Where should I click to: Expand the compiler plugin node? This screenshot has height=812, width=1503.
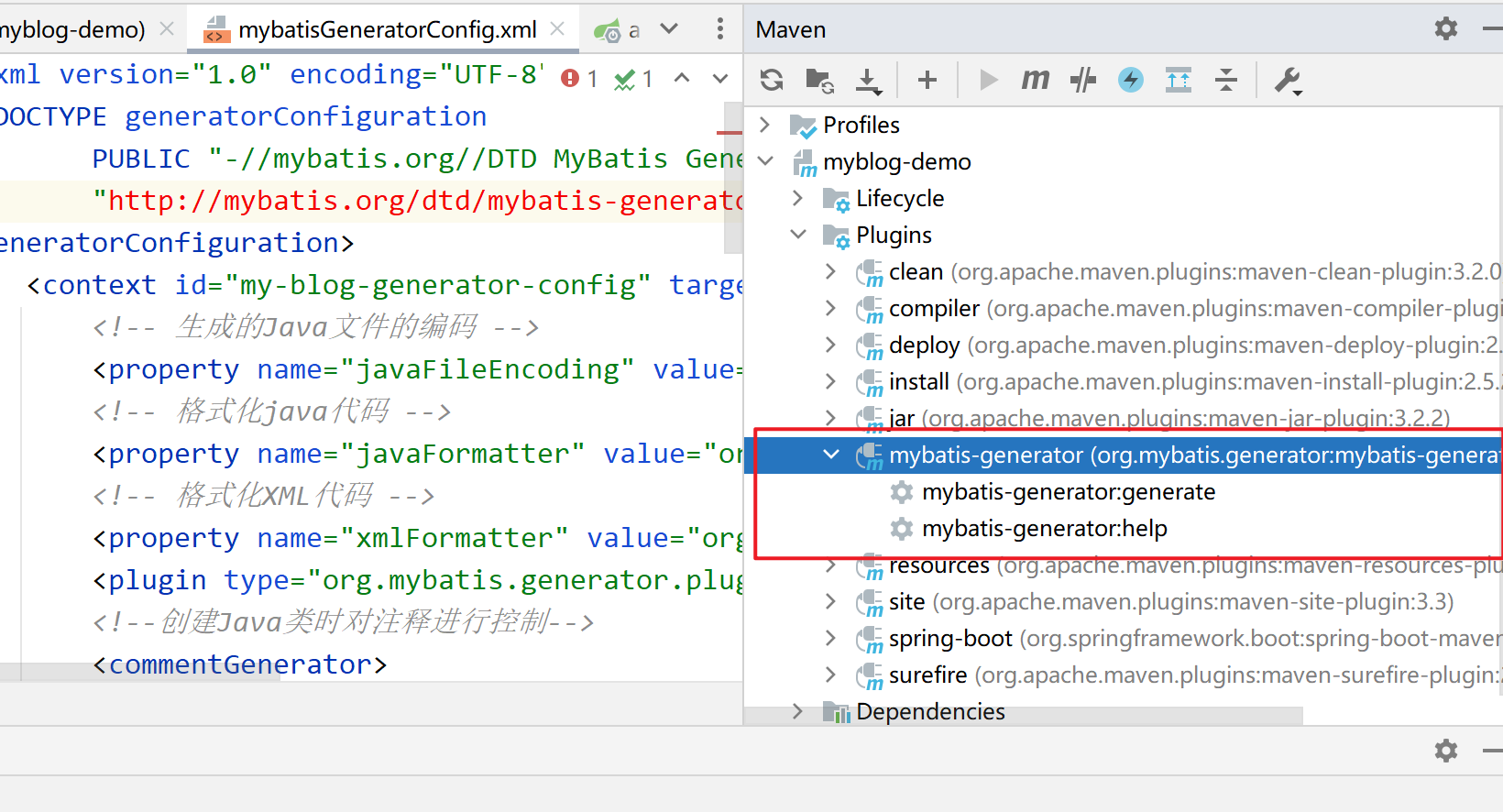tap(831, 308)
